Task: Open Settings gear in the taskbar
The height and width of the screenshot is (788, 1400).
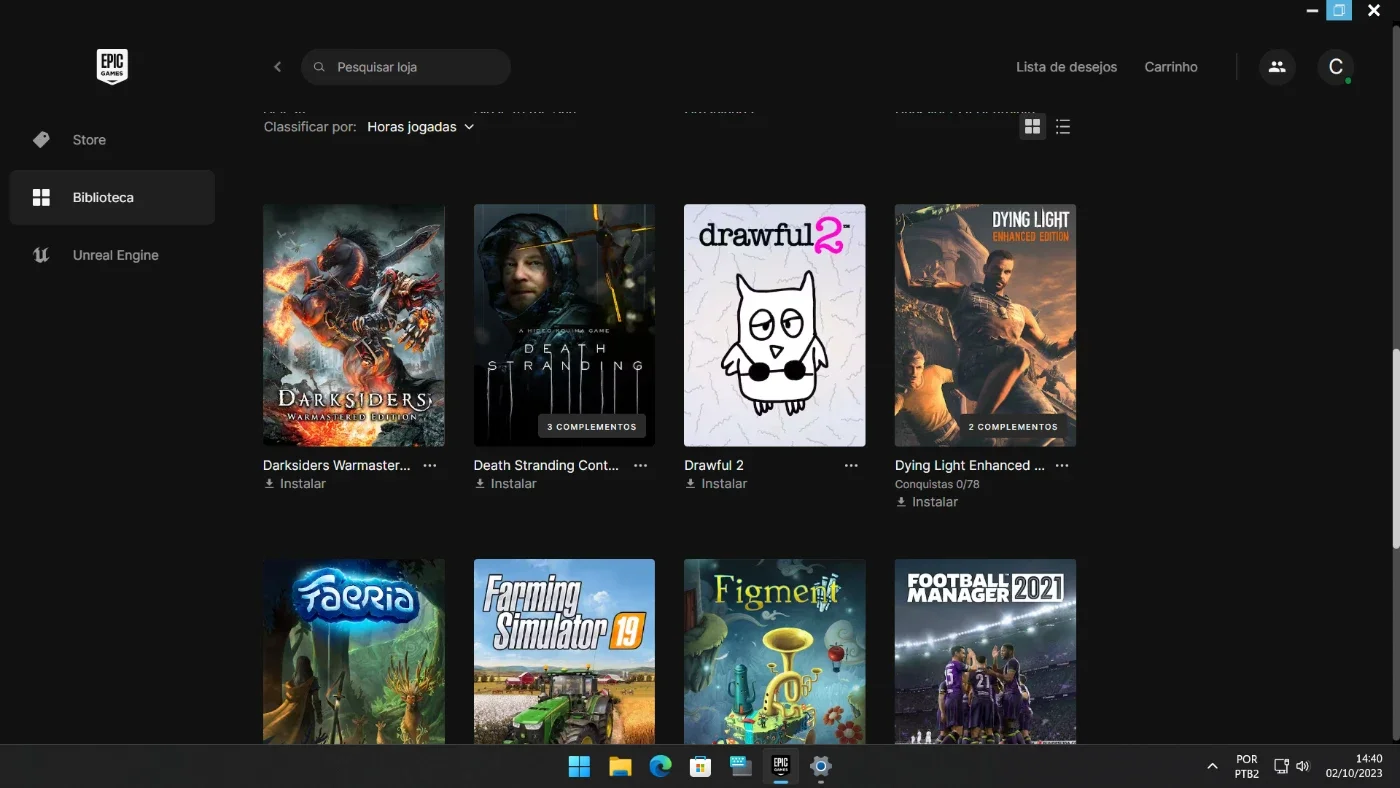Action: pos(821,767)
